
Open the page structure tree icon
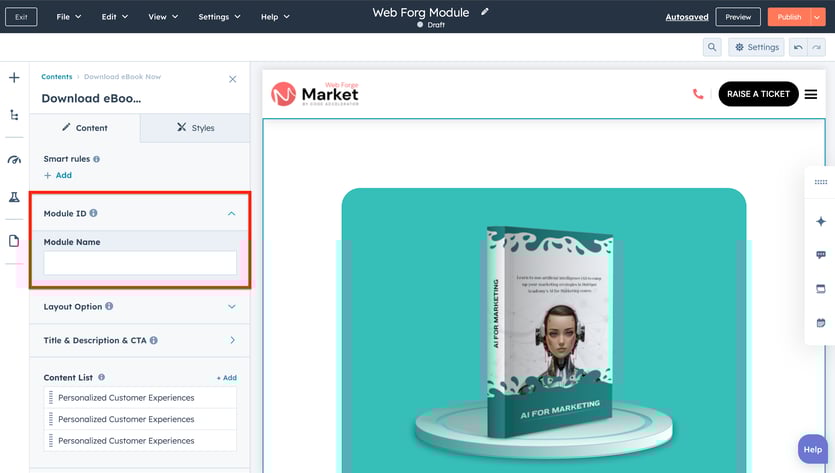pyautogui.click(x=14, y=115)
